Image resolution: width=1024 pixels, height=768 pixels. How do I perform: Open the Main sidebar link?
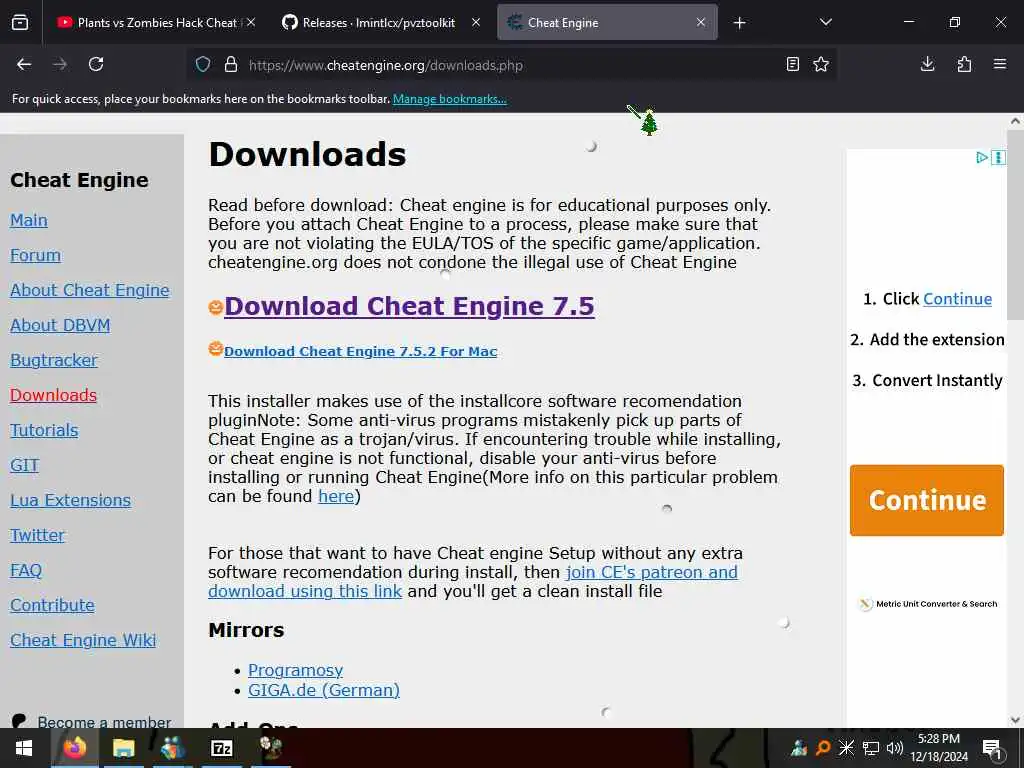[29, 220]
